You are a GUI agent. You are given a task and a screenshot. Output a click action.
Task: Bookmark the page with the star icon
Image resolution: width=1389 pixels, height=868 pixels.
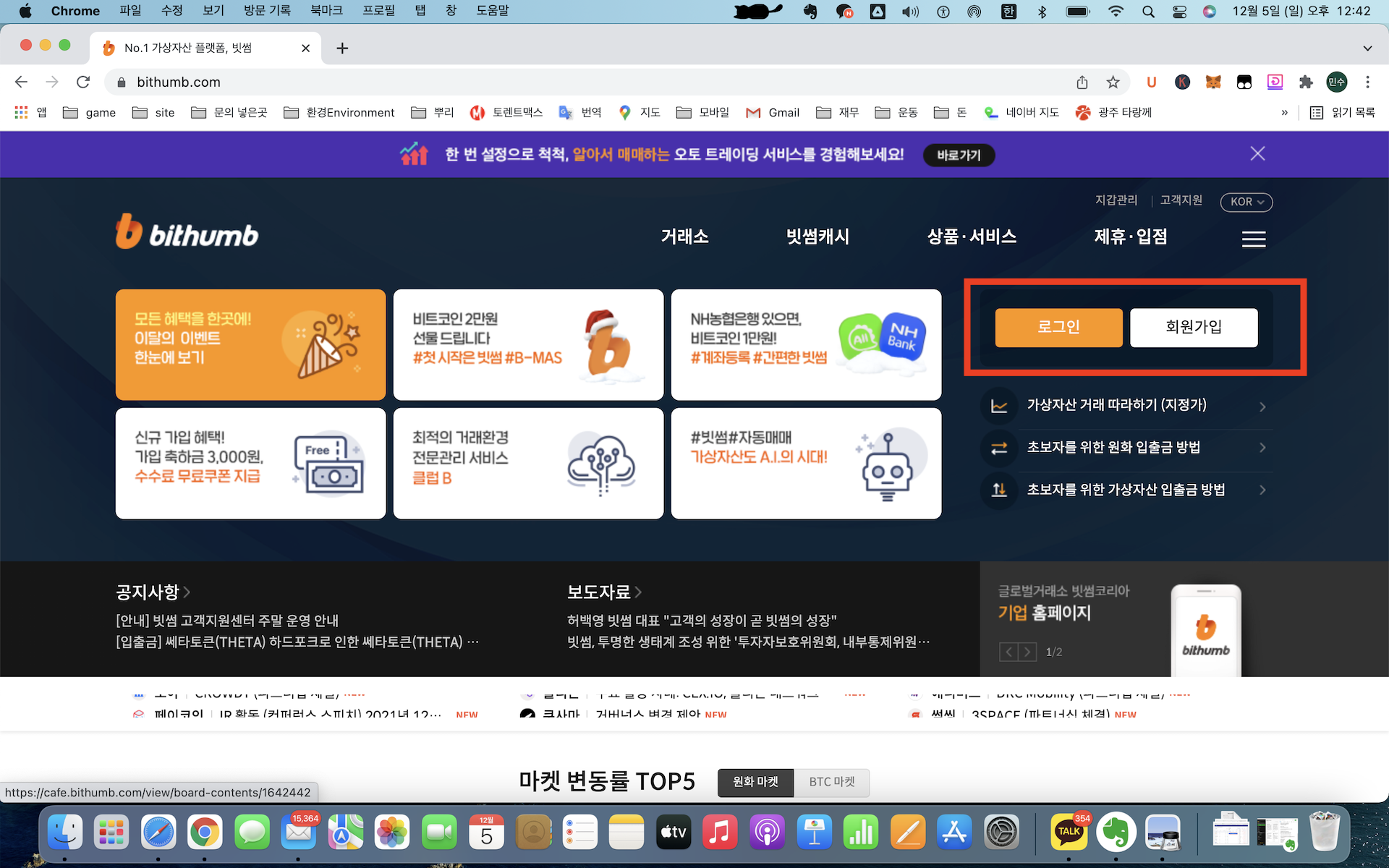pos(1113,82)
